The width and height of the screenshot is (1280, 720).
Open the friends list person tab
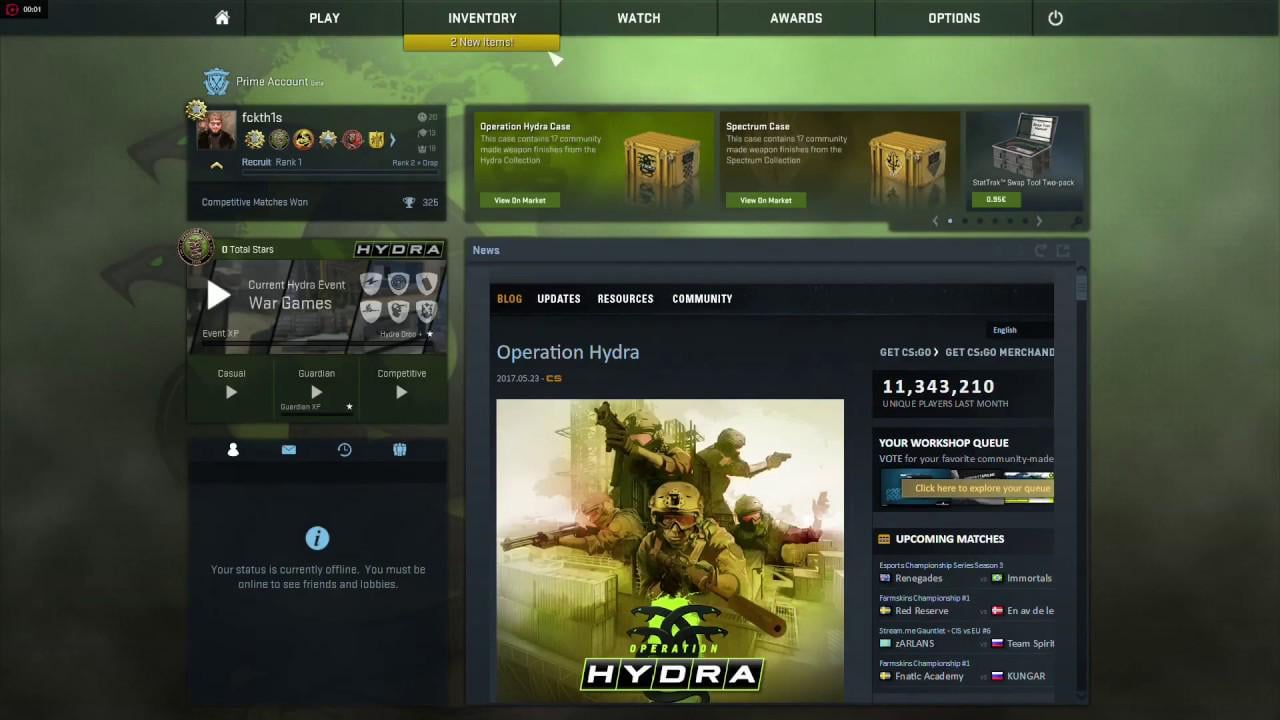pyautogui.click(x=233, y=450)
